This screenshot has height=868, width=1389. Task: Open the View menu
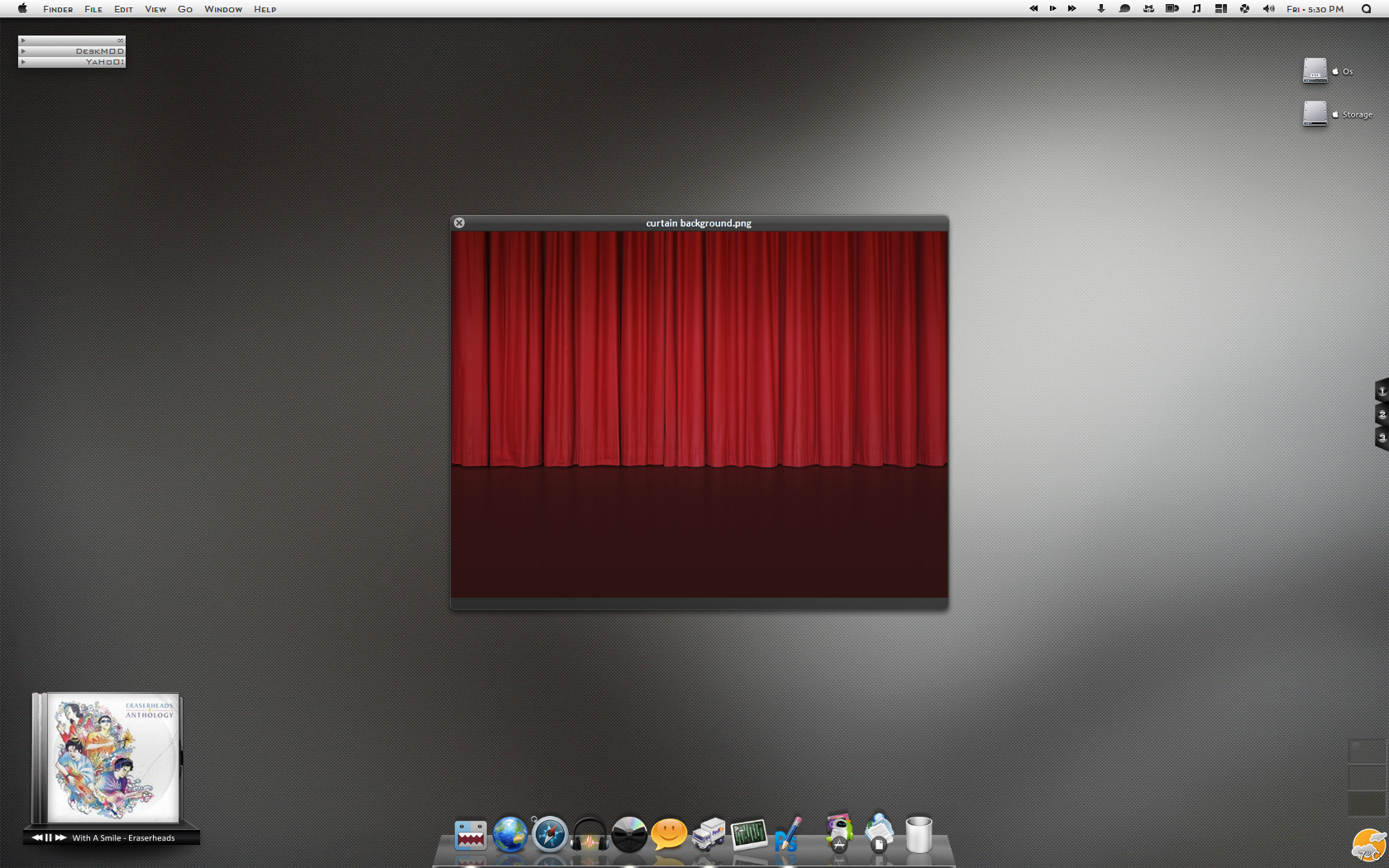click(x=155, y=9)
